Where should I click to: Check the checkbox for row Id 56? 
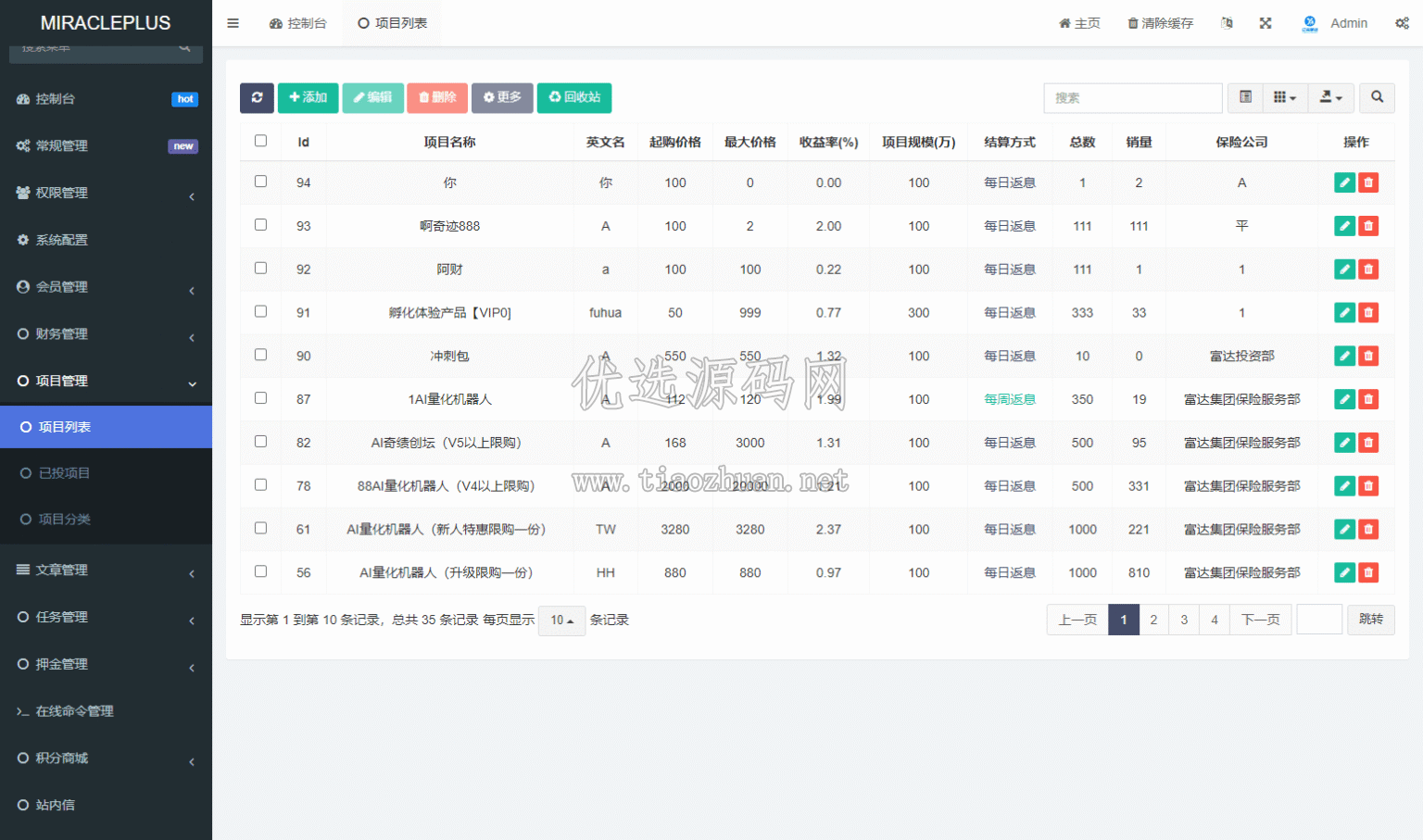[260, 571]
